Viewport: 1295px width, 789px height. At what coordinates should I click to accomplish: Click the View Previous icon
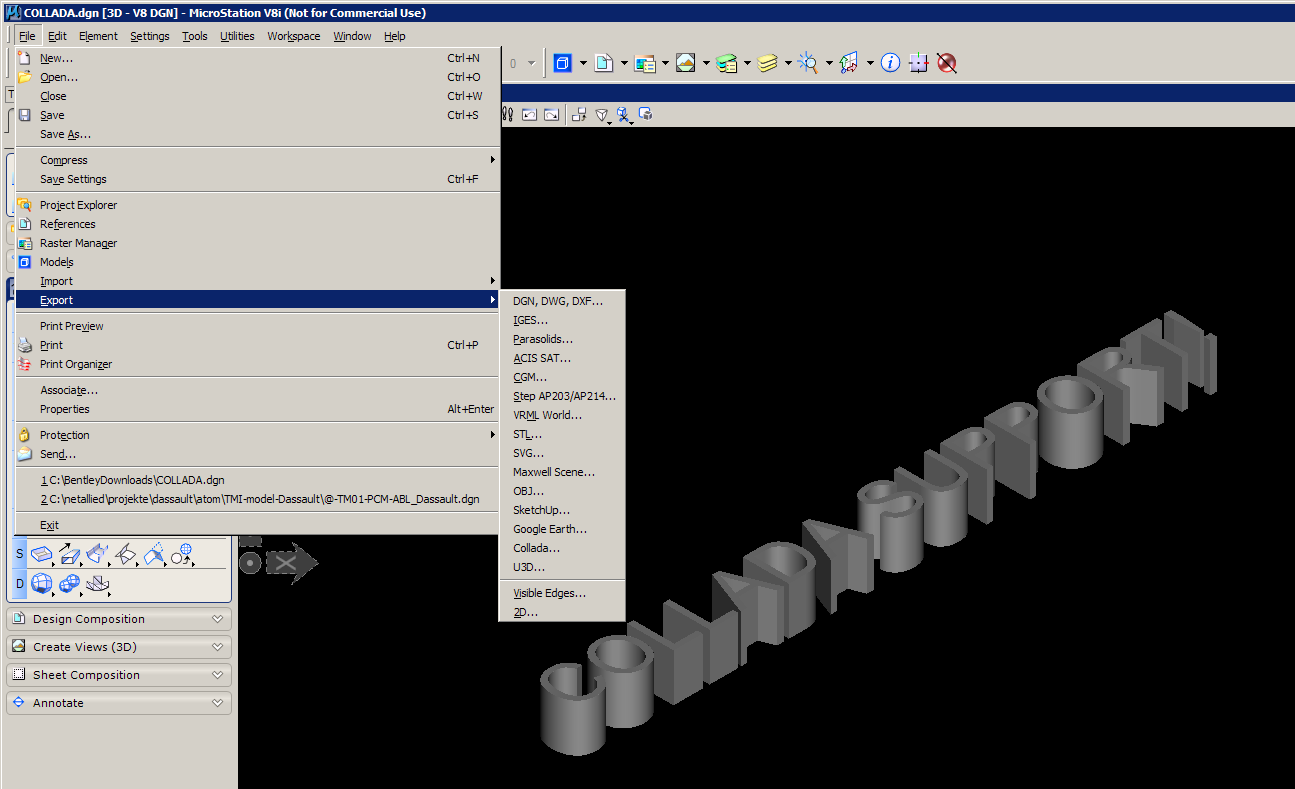530,115
